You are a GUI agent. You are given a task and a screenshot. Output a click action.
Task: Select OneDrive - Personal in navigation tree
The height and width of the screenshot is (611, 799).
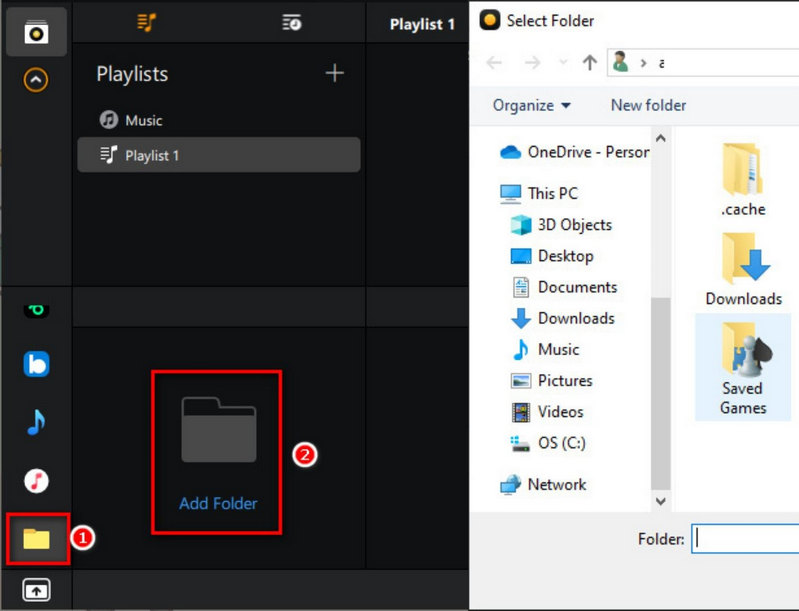pos(574,152)
